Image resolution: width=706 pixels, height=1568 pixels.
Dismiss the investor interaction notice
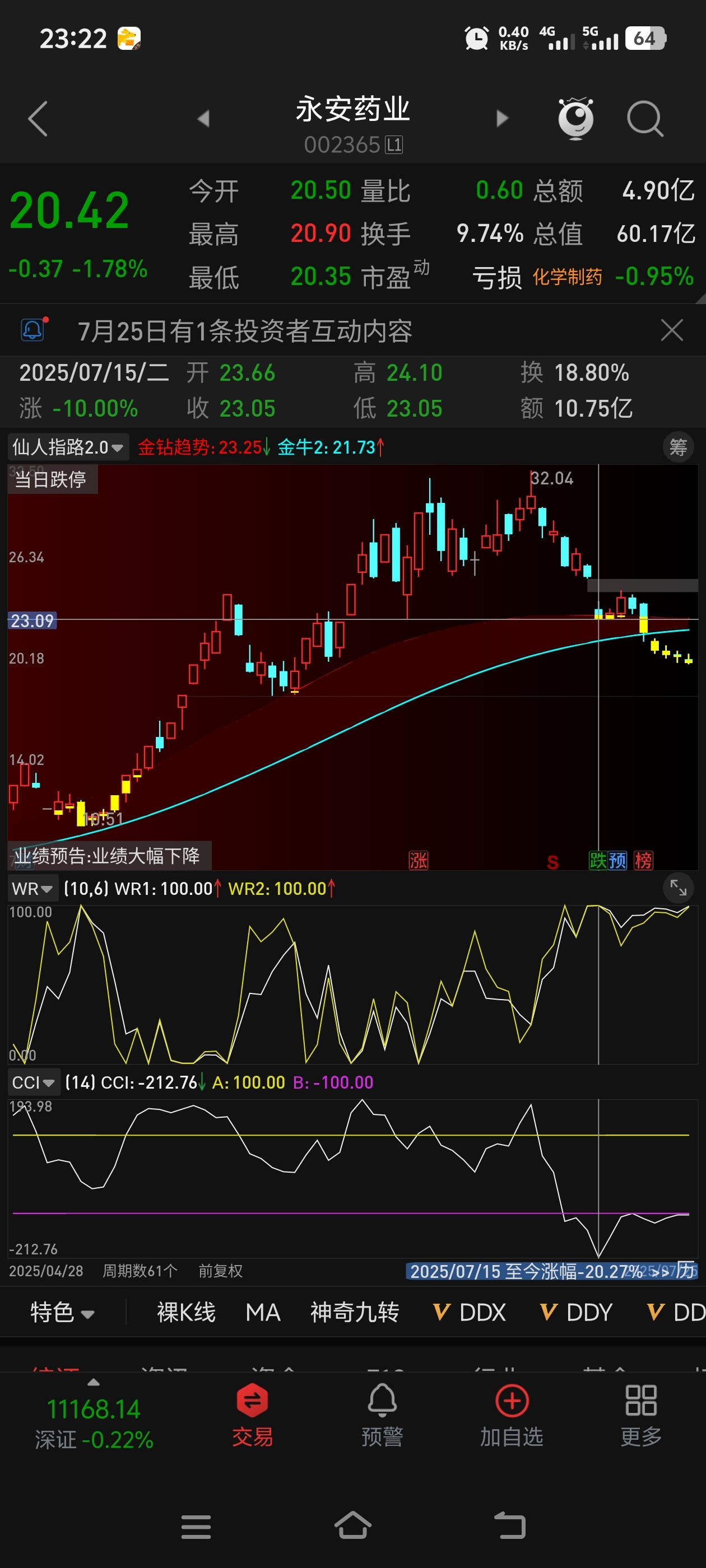(x=672, y=330)
